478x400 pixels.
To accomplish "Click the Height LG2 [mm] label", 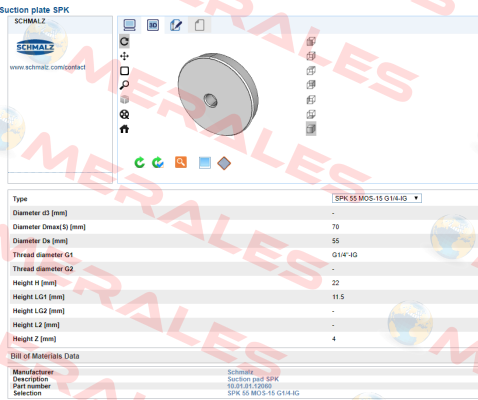I will (39, 311).
